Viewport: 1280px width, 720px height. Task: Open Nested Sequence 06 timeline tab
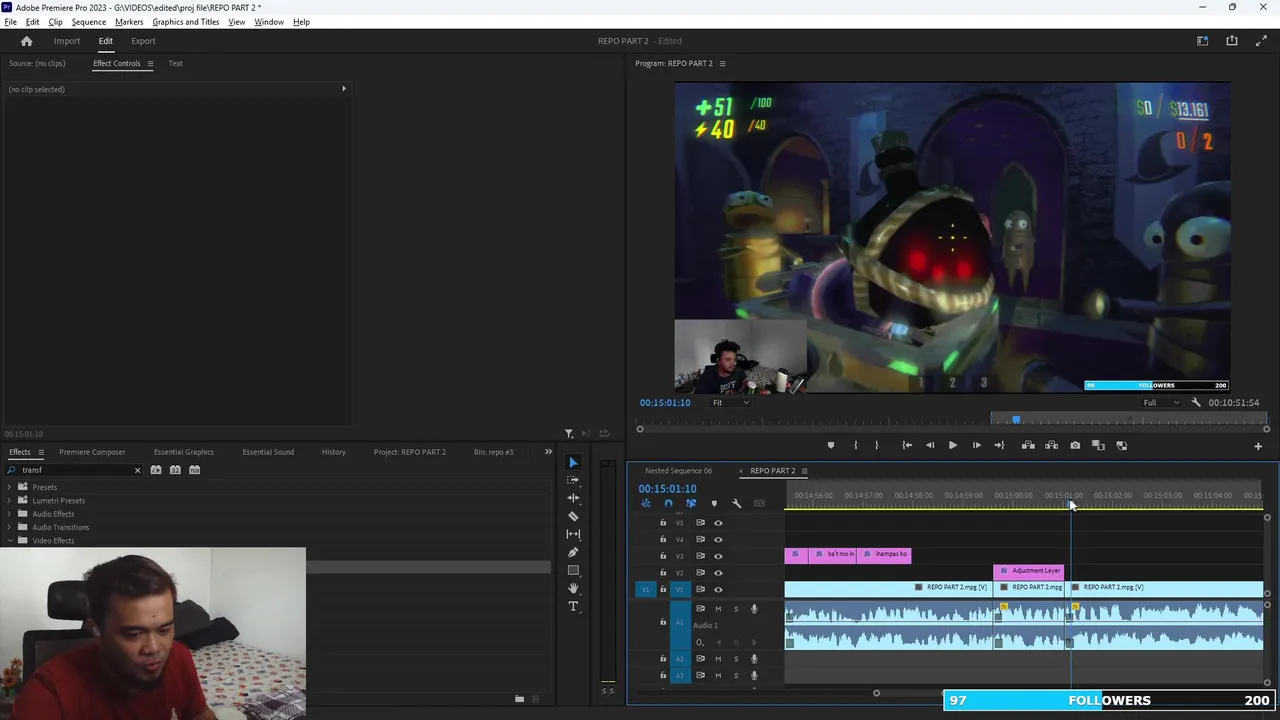[x=679, y=471]
